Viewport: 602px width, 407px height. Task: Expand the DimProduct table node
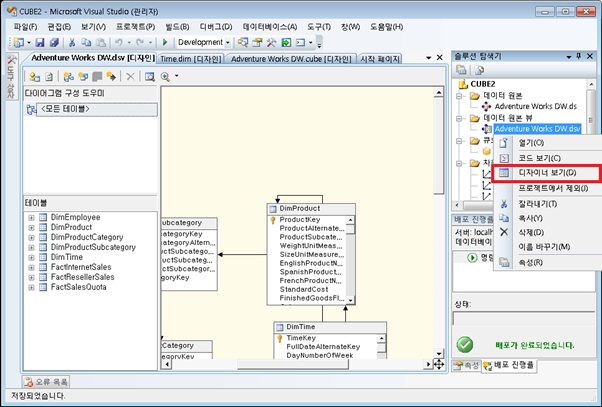[x=31, y=228]
